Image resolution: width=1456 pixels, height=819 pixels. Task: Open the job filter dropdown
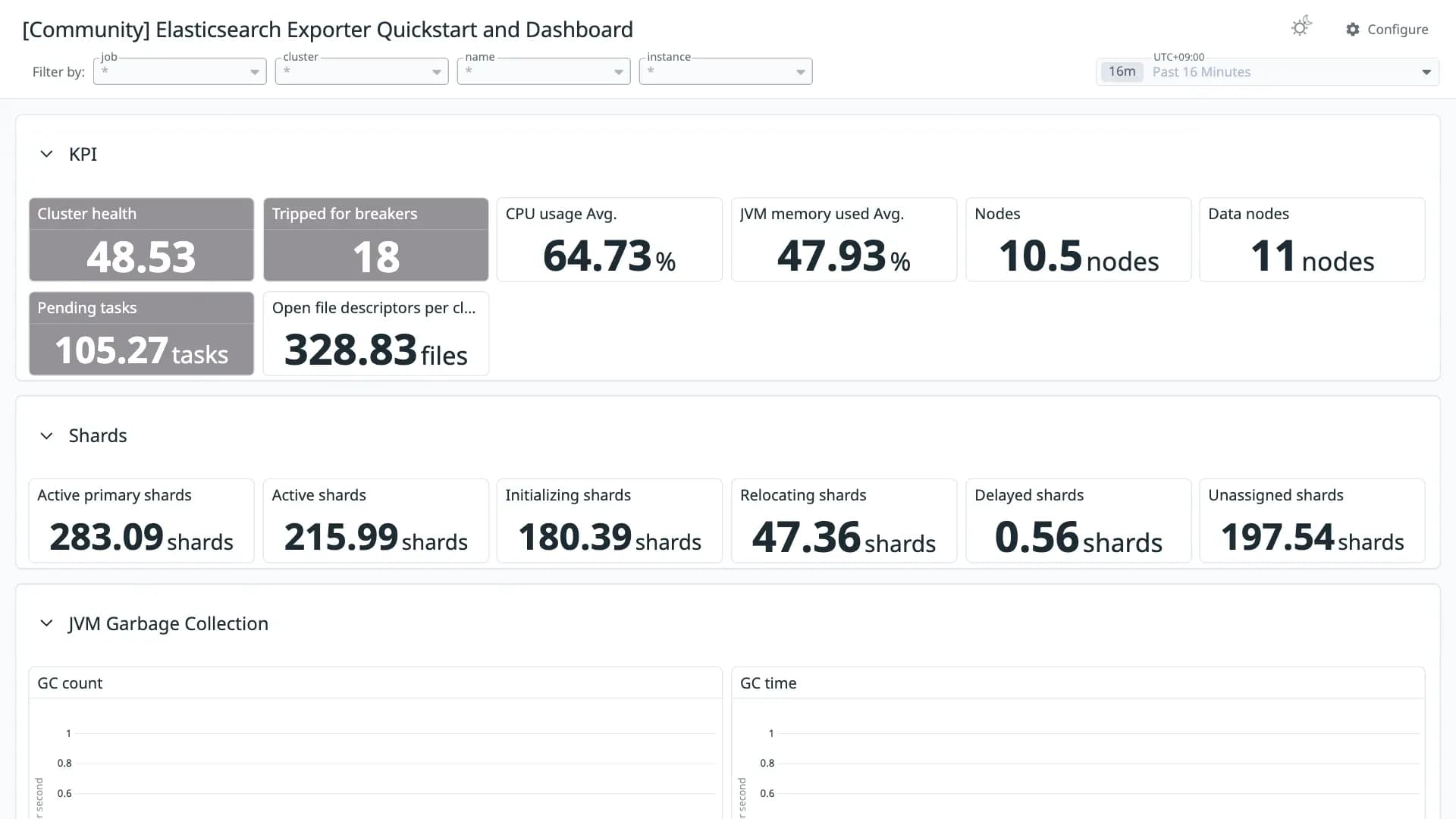point(180,71)
